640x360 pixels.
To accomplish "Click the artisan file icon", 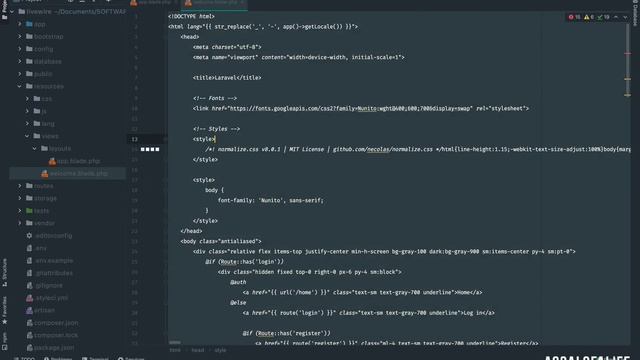I will pos(29,310).
